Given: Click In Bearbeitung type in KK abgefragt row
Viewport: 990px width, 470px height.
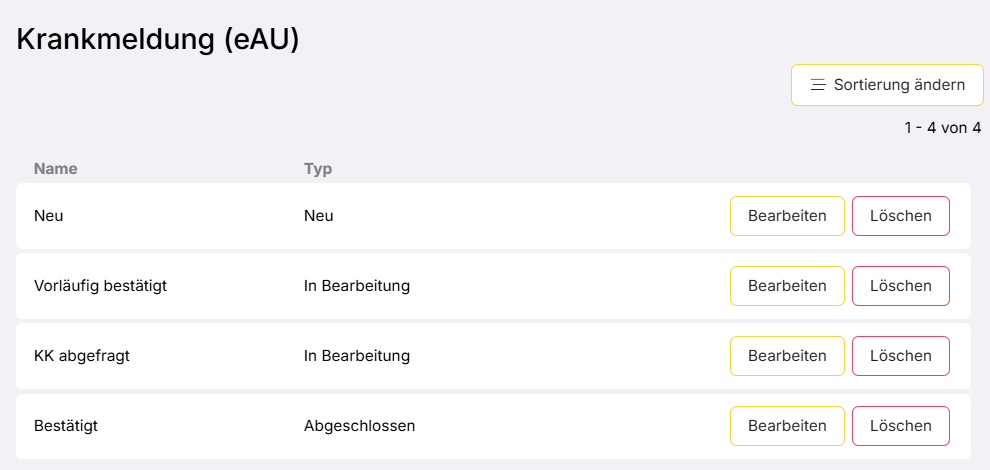Looking at the screenshot, I should pos(357,356).
